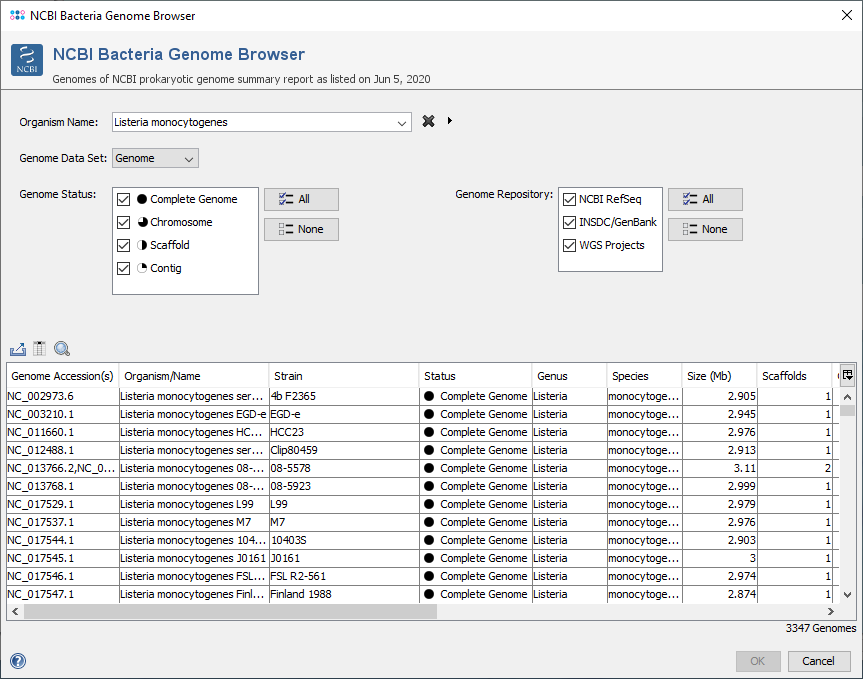Click All button for Genome Repository
Viewport: 863px width, 679px height.
tap(705, 199)
